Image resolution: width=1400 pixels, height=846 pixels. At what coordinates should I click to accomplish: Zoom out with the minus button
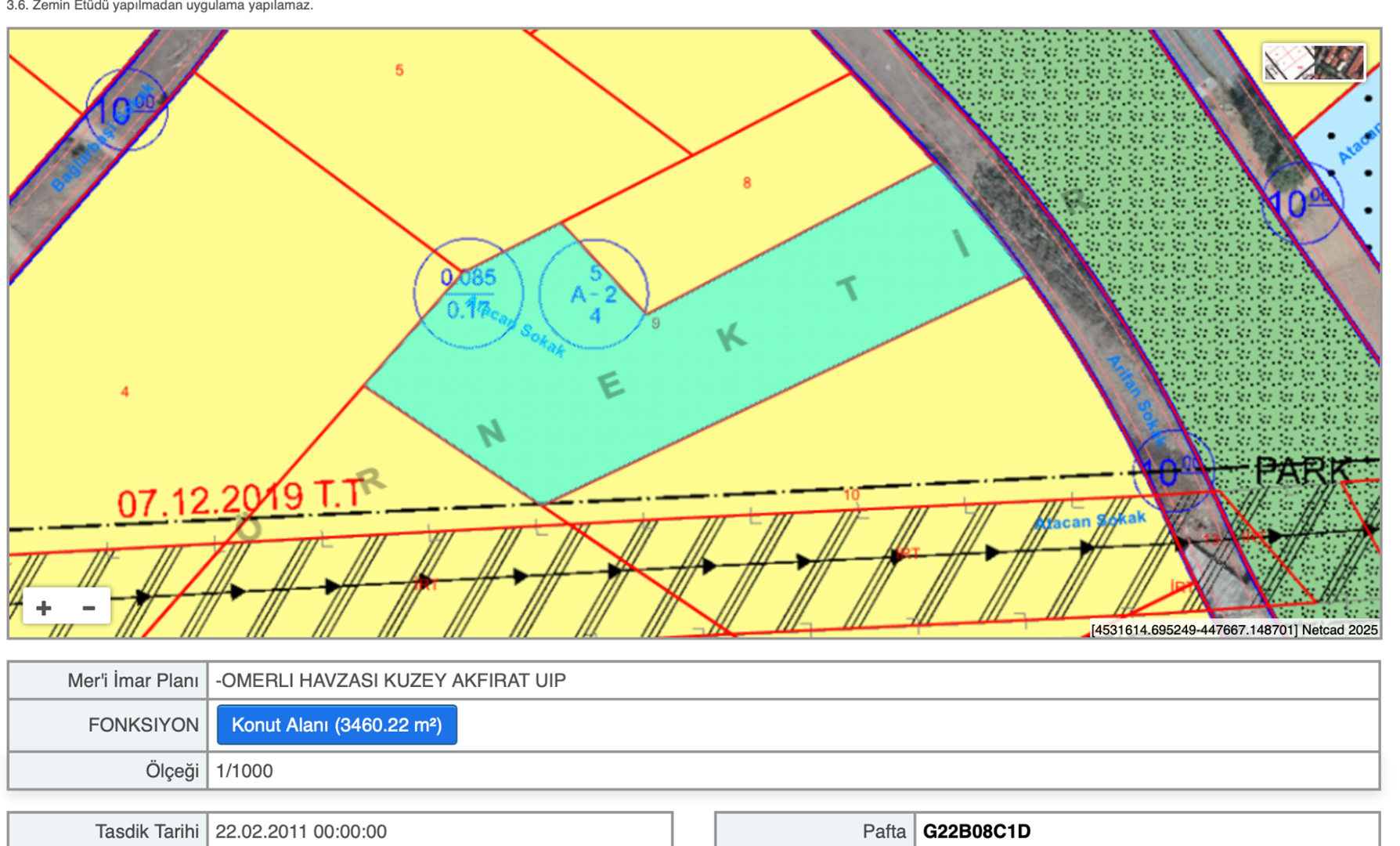(x=88, y=608)
